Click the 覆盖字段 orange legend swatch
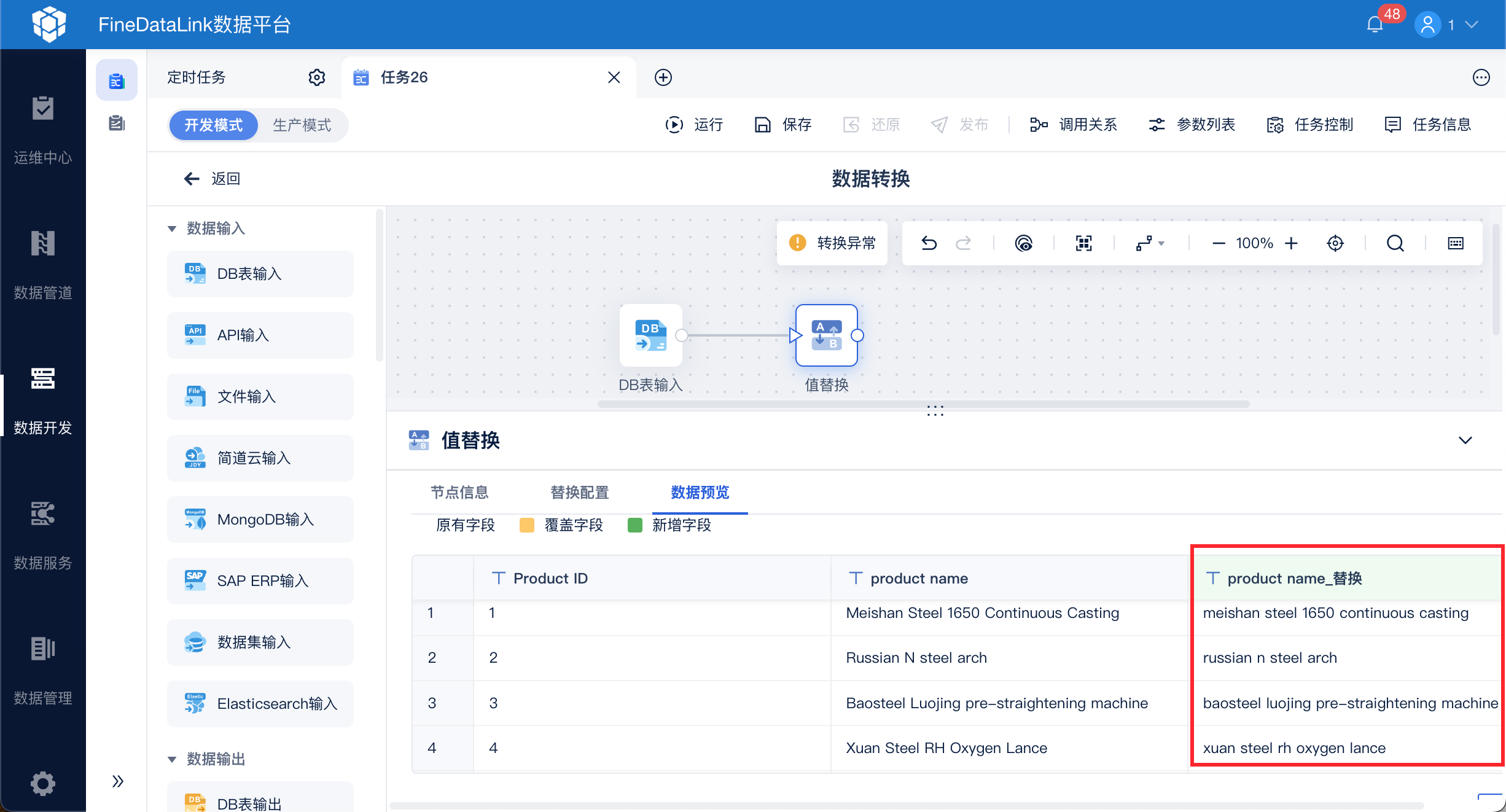This screenshot has width=1506, height=812. click(x=526, y=525)
